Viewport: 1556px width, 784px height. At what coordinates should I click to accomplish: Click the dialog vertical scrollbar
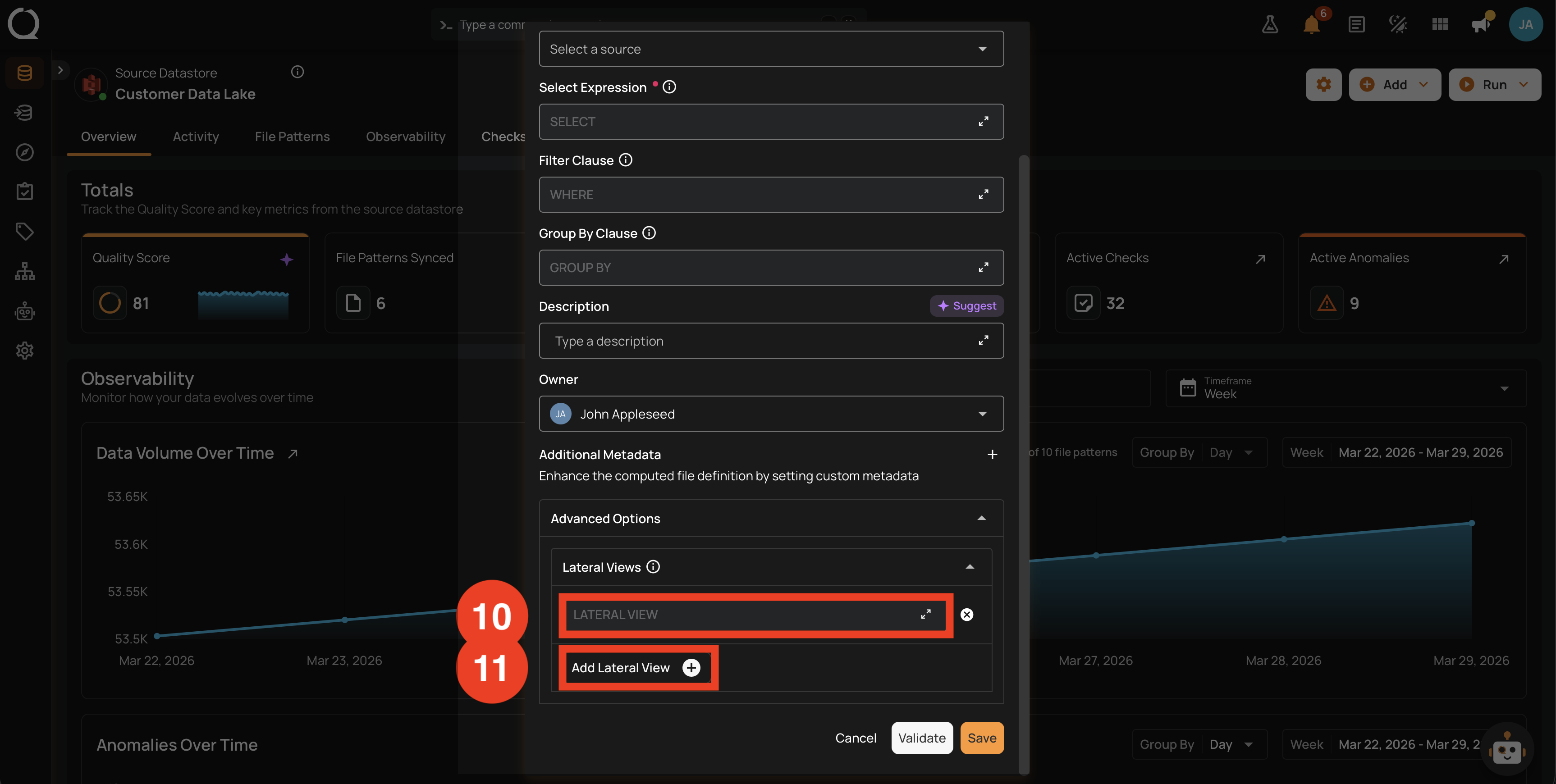tap(1023, 464)
